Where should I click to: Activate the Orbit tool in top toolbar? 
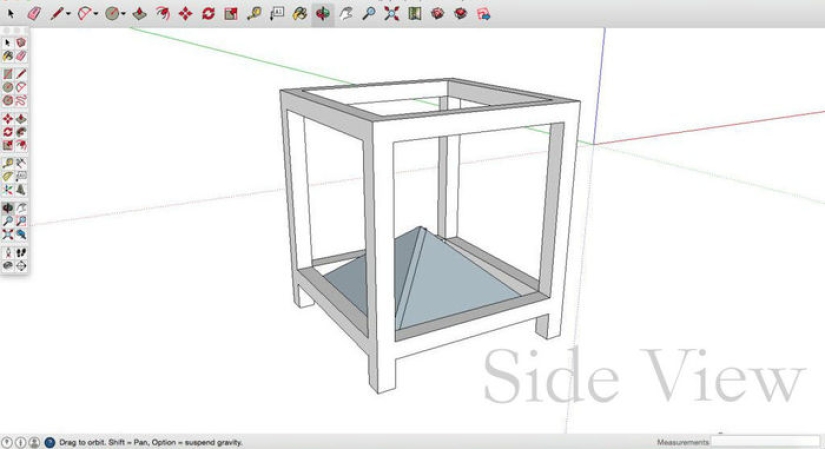click(x=323, y=13)
